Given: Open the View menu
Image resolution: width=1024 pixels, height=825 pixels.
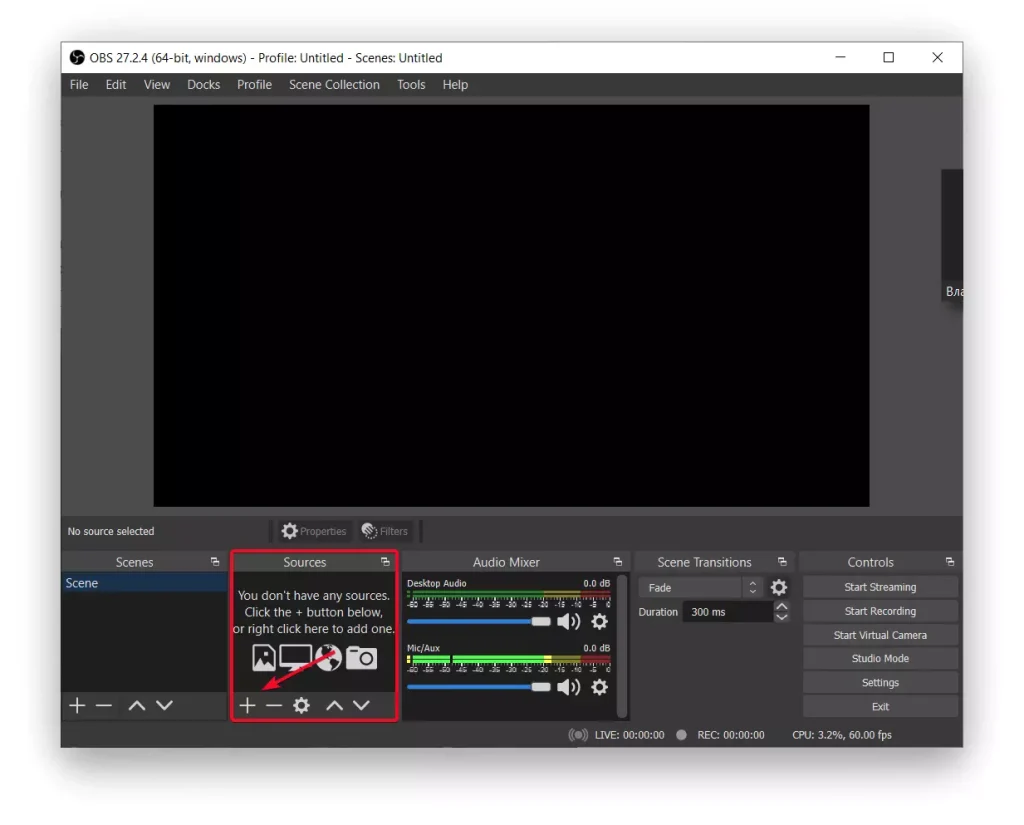Looking at the screenshot, I should [157, 85].
